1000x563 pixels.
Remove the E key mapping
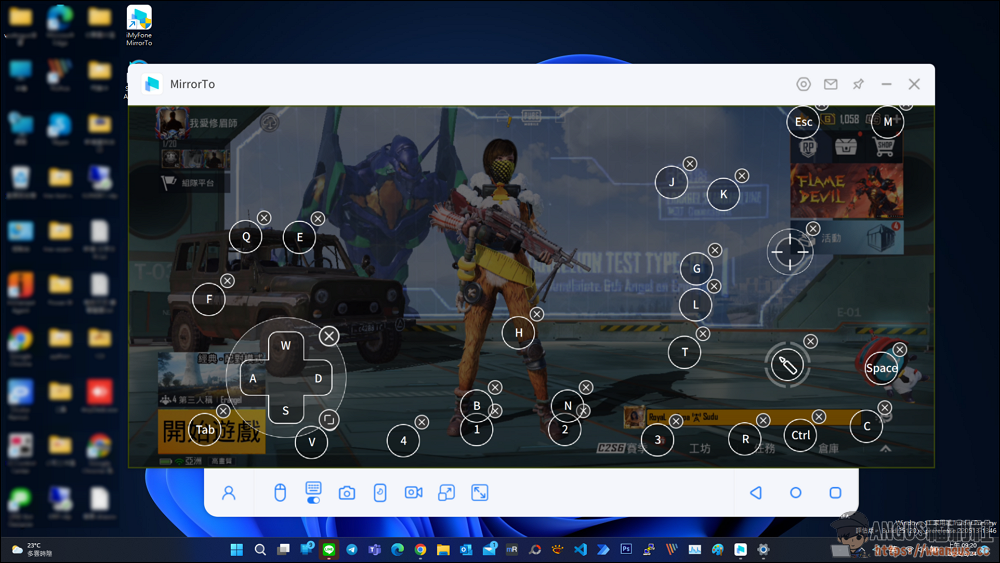click(318, 219)
